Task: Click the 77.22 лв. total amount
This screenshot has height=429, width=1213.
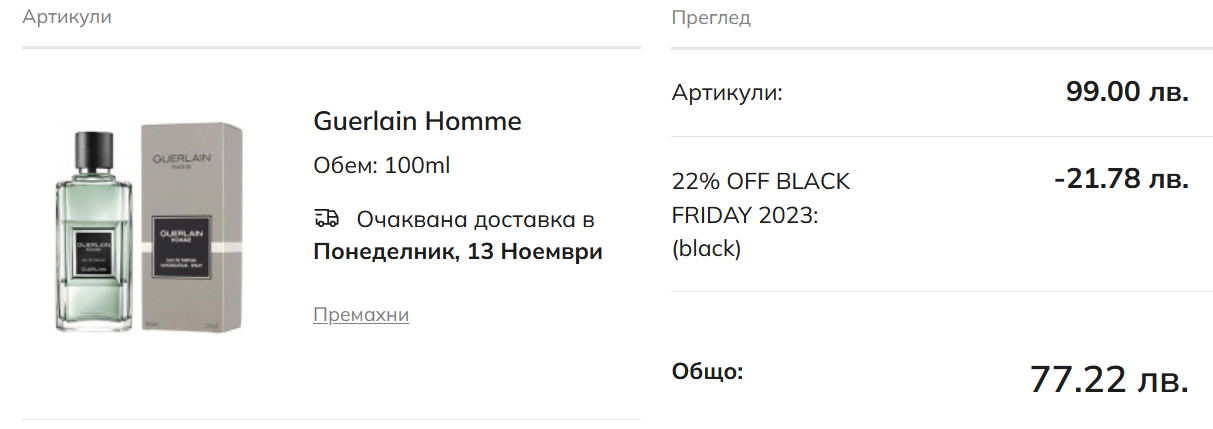Action: tap(1109, 379)
